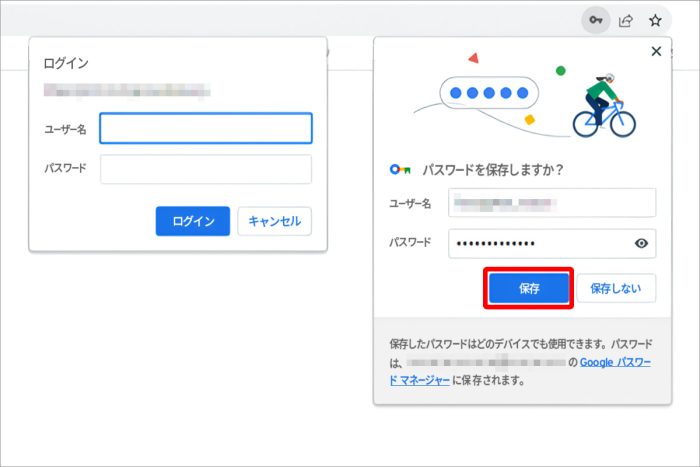The width and height of the screenshot is (700, 467).
Task: Click the ログイン dialog title
Action: tap(66, 63)
